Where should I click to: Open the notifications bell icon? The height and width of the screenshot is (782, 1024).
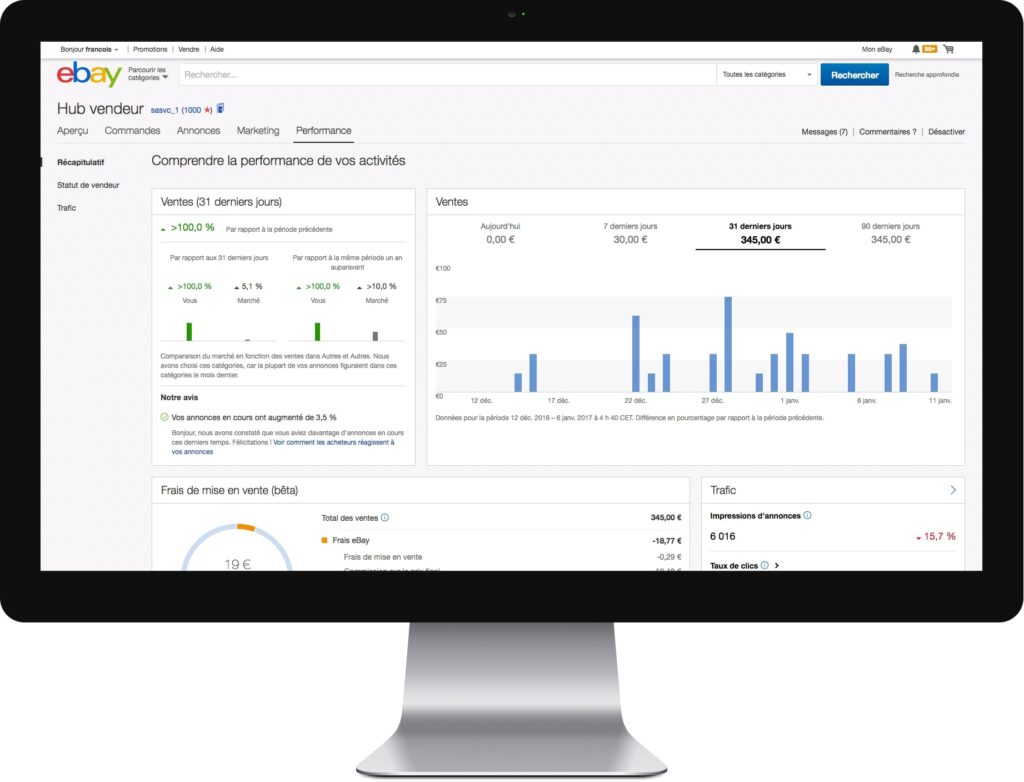(916, 49)
